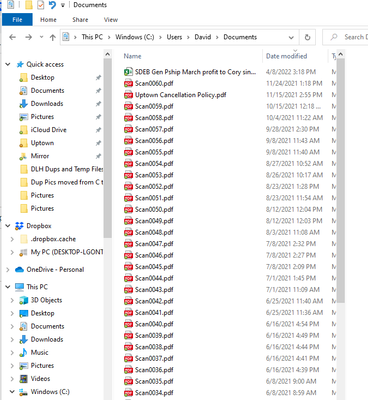Screen dimensions: 368x400
Task: Collapse the This PC tree node
Action: coord(8,287)
